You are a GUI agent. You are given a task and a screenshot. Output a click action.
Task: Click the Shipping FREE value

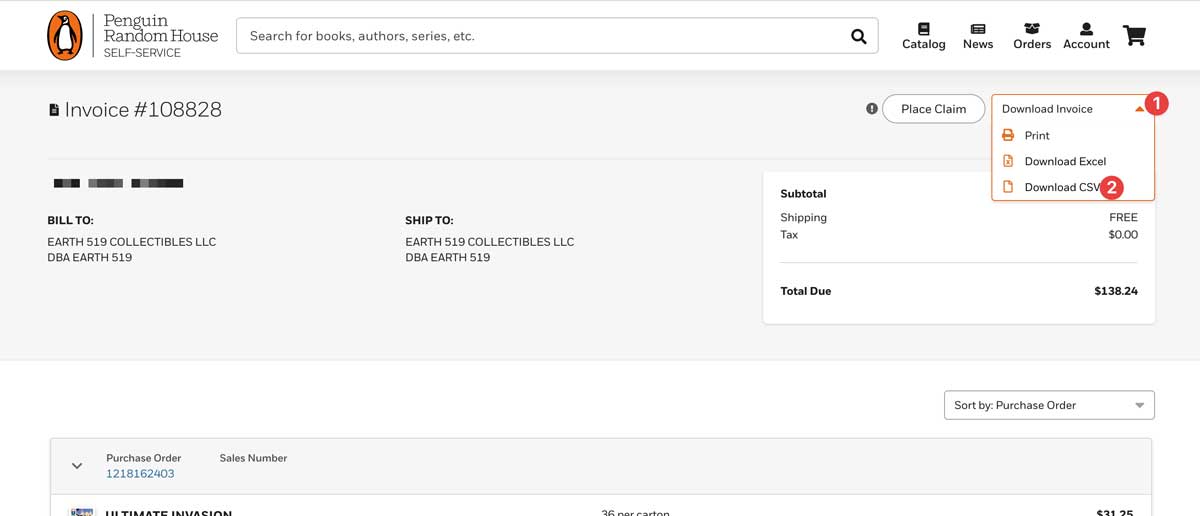click(x=1123, y=217)
